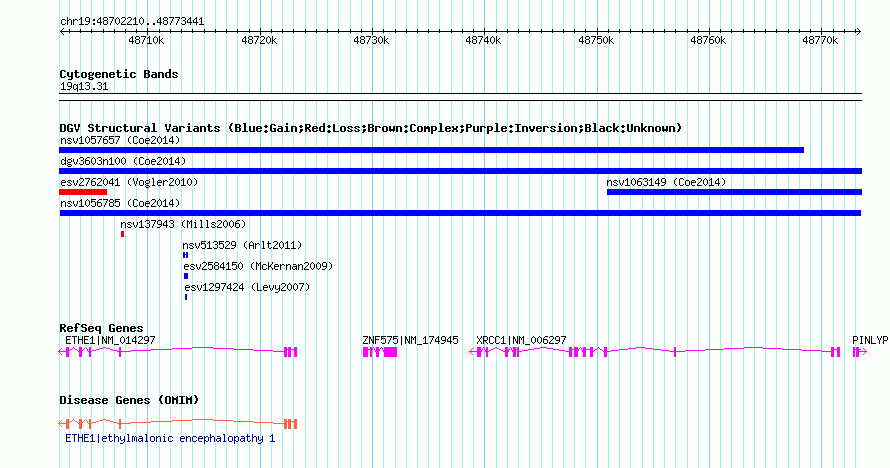Viewport: 890px width, 468px height.
Task: Click the DGV Structural Variants track title
Action: coord(371,128)
